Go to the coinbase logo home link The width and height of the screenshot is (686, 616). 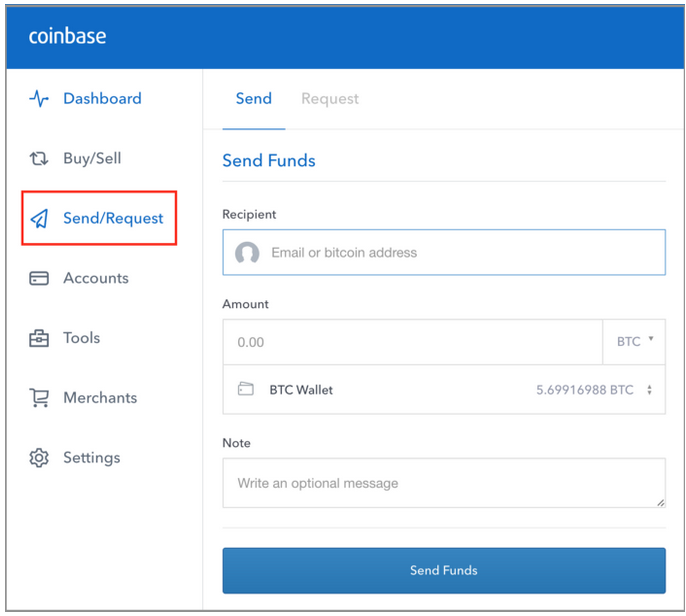pyautogui.click(x=67, y=37)
